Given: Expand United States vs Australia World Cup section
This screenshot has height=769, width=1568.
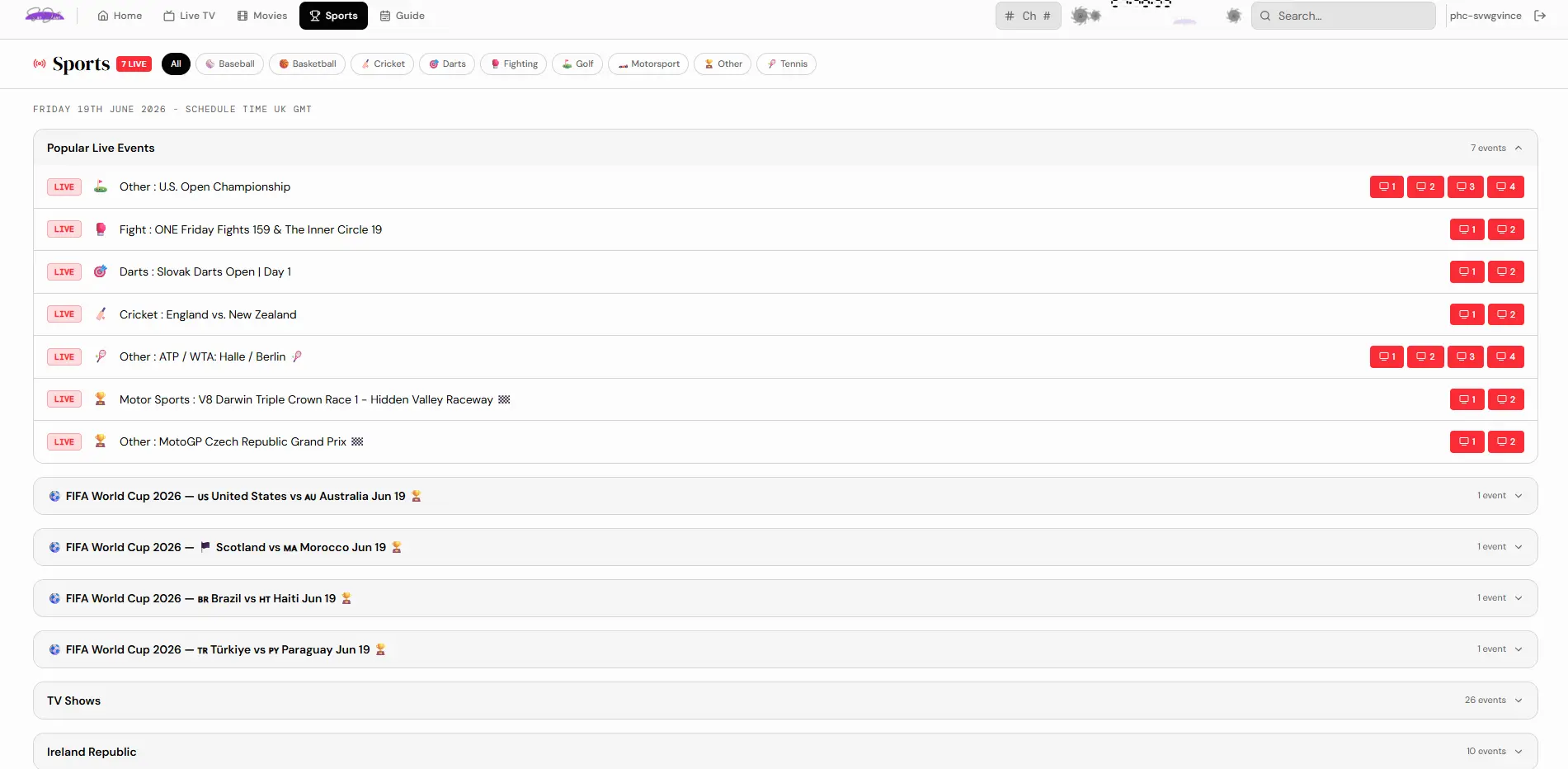Looking at the screenshot, I should [x=785, y=496].
